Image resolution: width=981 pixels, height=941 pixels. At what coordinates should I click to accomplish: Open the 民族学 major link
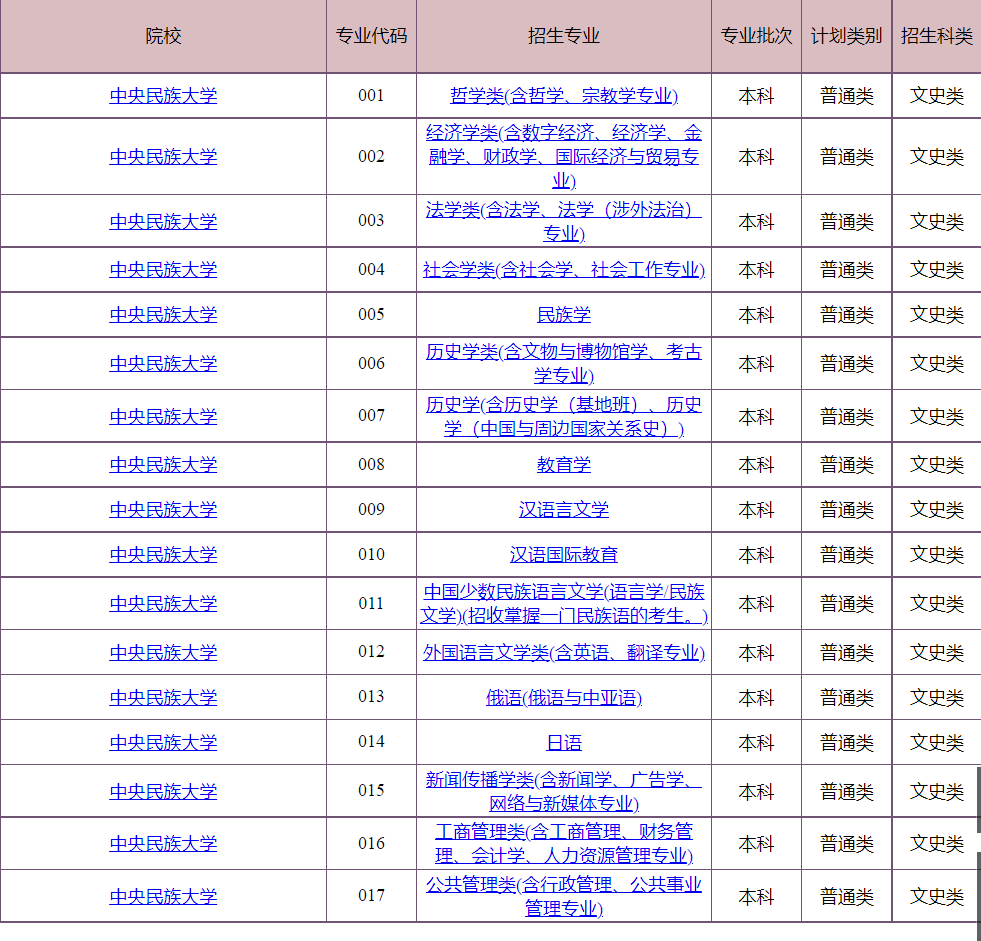[564, 315]
